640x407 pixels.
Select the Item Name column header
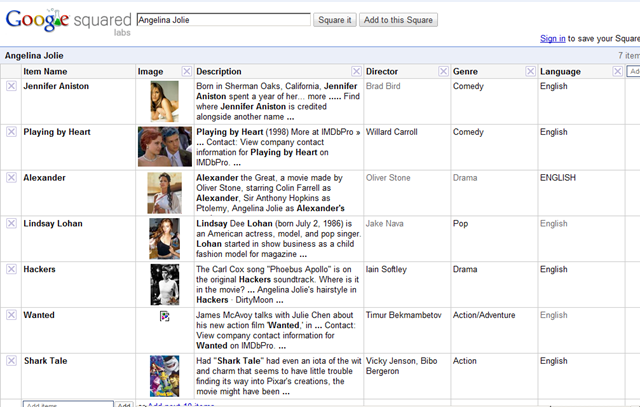[x=45, y=71]
